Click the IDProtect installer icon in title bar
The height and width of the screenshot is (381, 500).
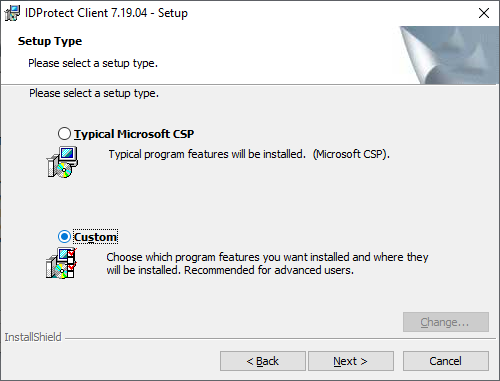(x=12, y=13)
